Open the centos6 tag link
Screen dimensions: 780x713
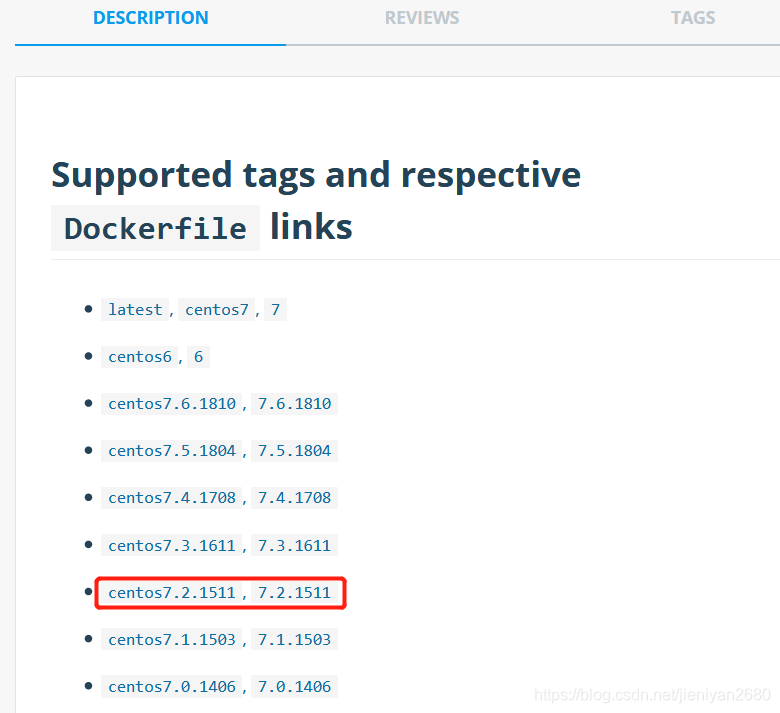(x=140, y=357)
